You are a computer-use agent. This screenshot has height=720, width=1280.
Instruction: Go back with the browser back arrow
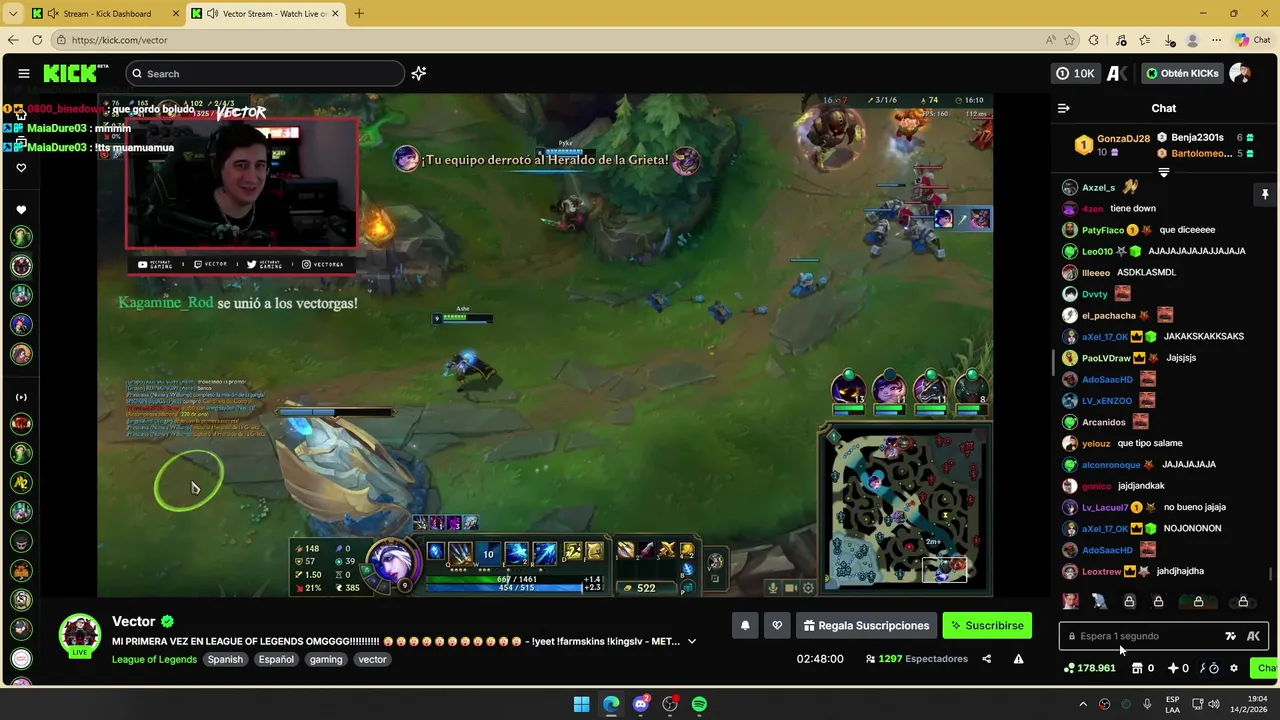click(x=13, y=40)
